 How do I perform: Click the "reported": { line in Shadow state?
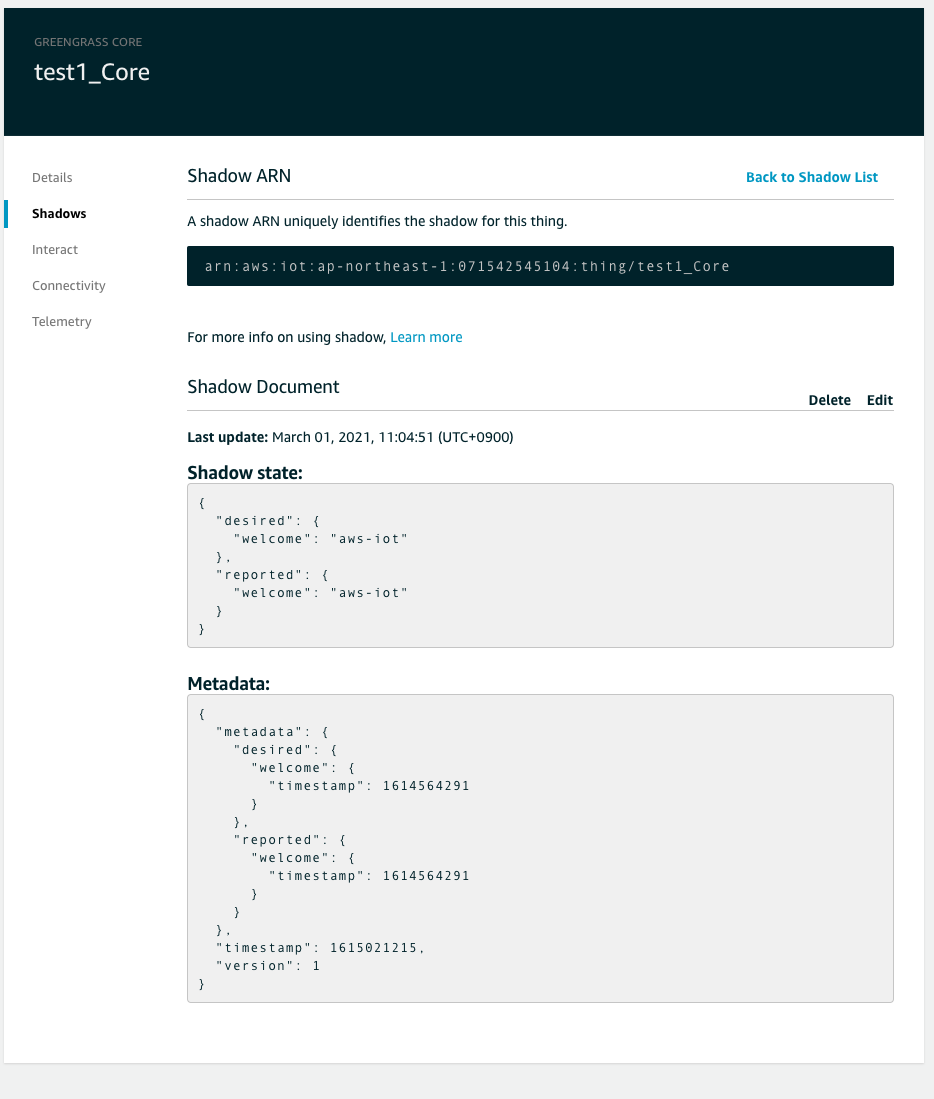272,575
